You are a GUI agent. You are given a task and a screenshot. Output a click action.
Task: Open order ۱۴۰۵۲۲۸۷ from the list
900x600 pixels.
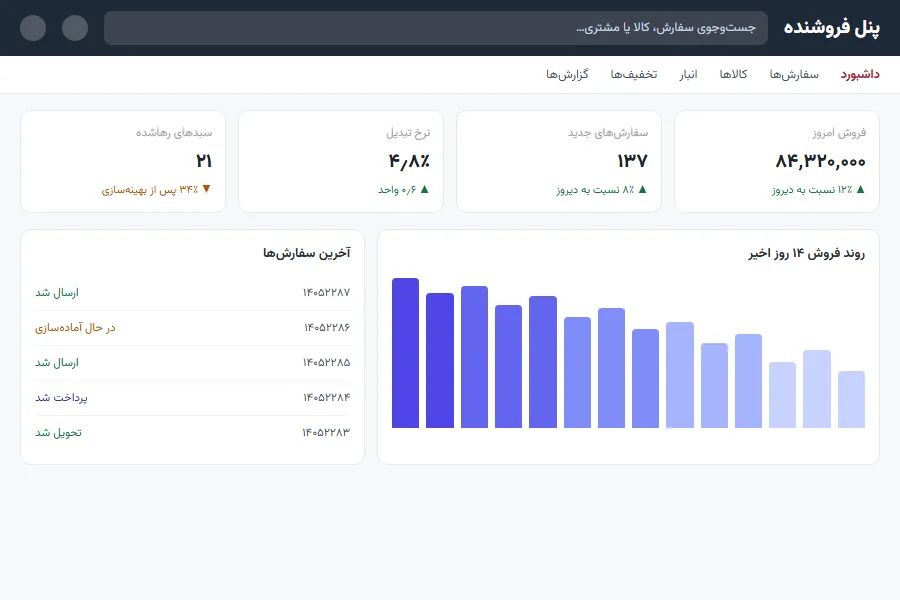click(193, 293)
